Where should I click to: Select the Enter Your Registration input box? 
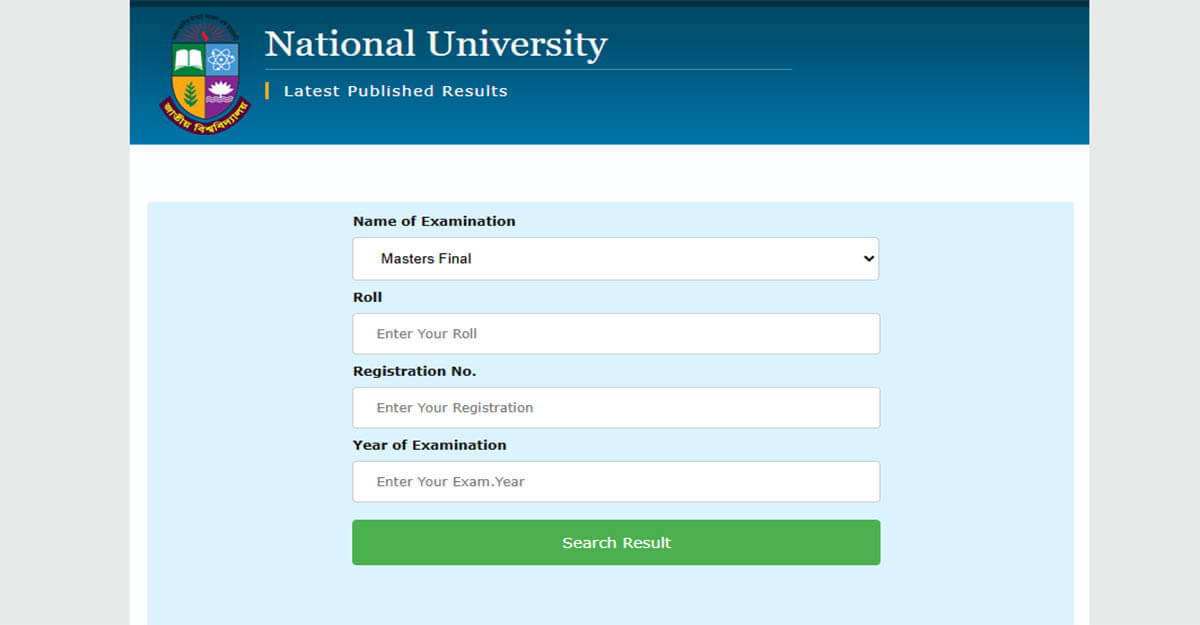coord(616,408)
